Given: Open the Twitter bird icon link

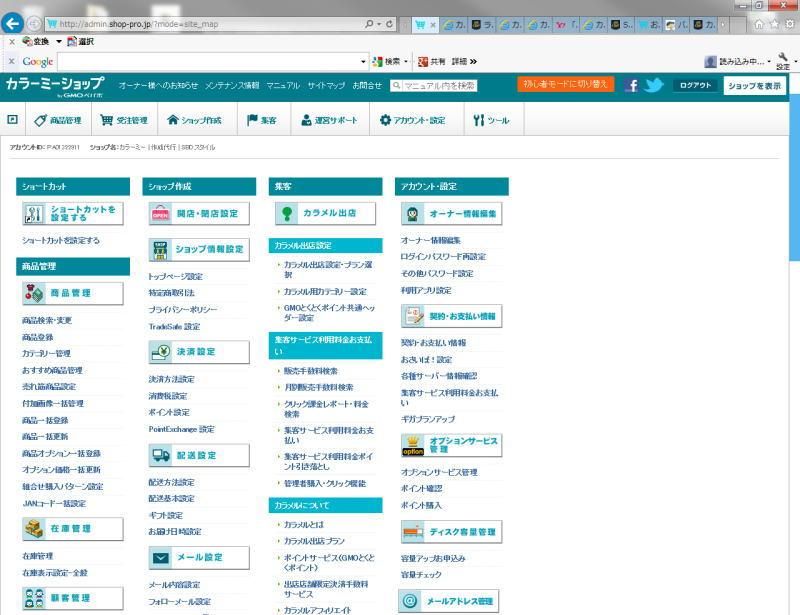Looking at the screenshot, I should pyautogui.click(x=654, y=85).
